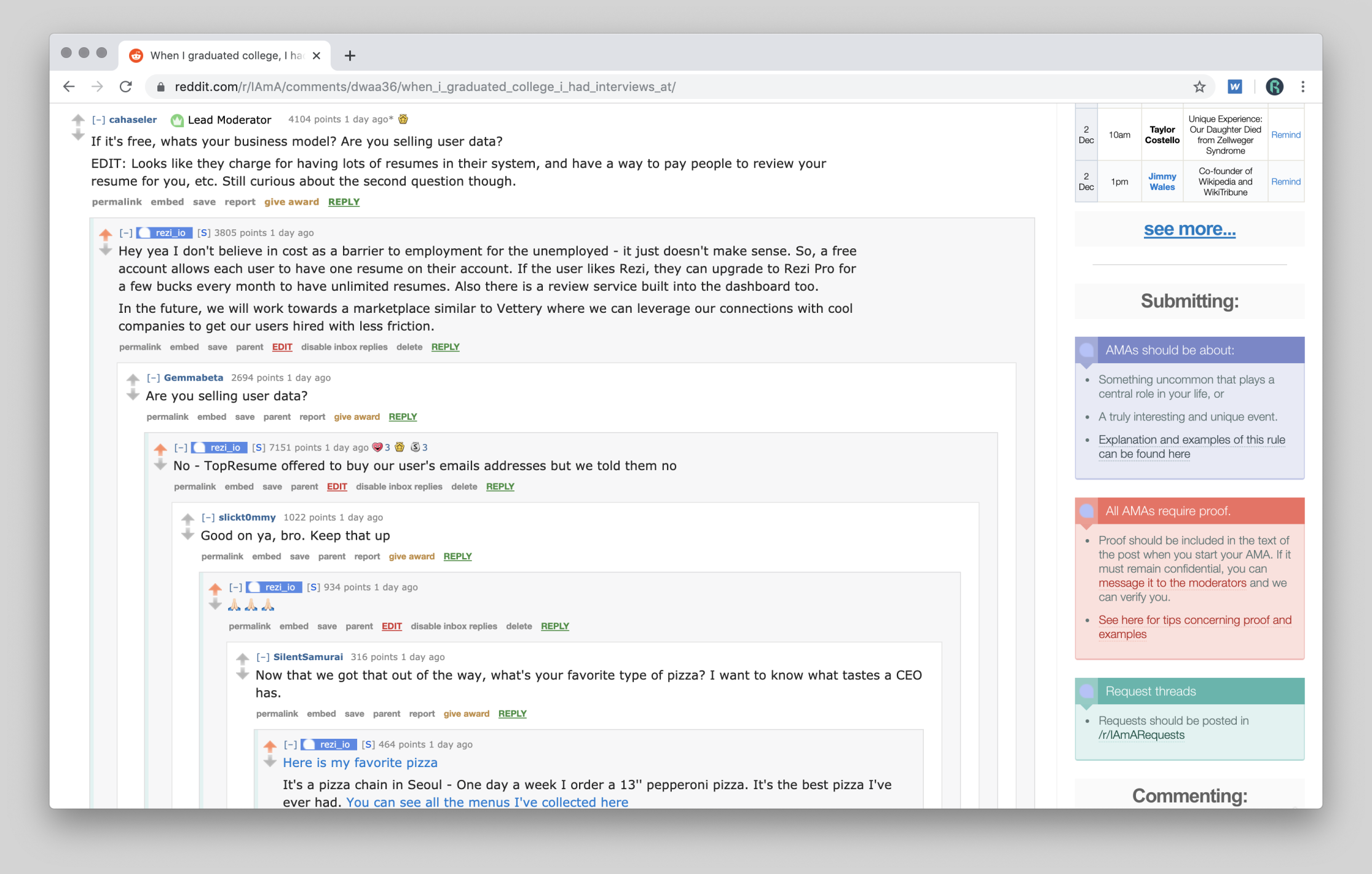Downvote Gemmabeta's comment
Image resolution: width=1372 pixels, height=874 pixels.
point(133,394)
